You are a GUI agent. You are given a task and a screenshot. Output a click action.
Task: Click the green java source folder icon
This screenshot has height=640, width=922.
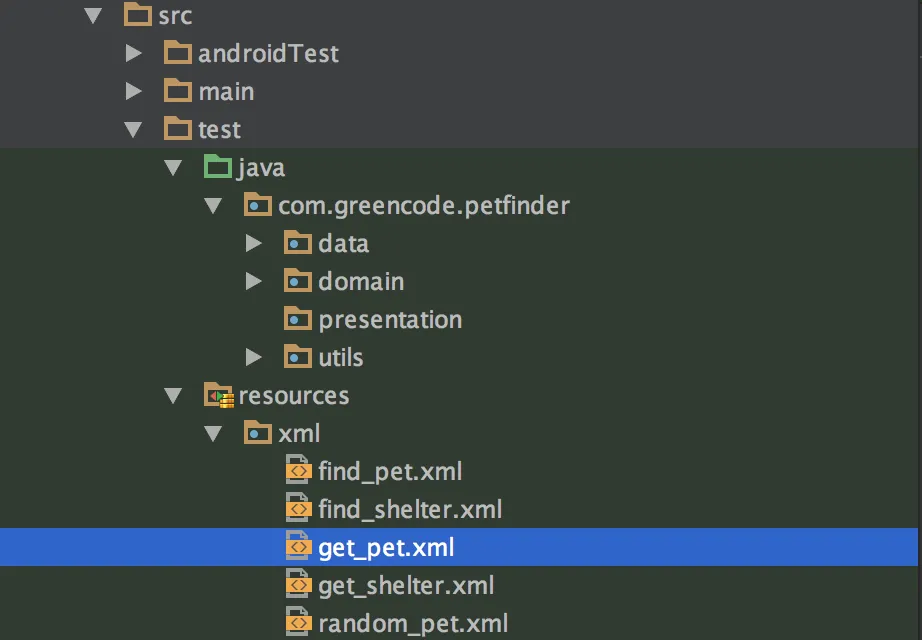[x=218, y=167]
